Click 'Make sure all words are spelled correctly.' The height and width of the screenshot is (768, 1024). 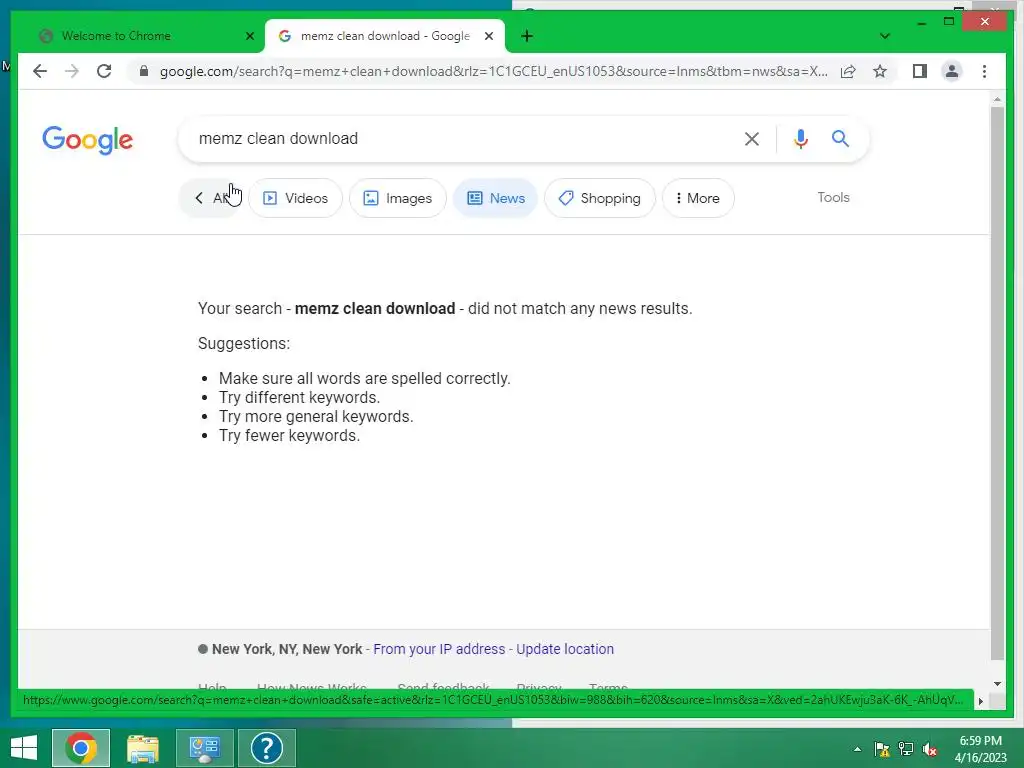click(x=364, y=379)
